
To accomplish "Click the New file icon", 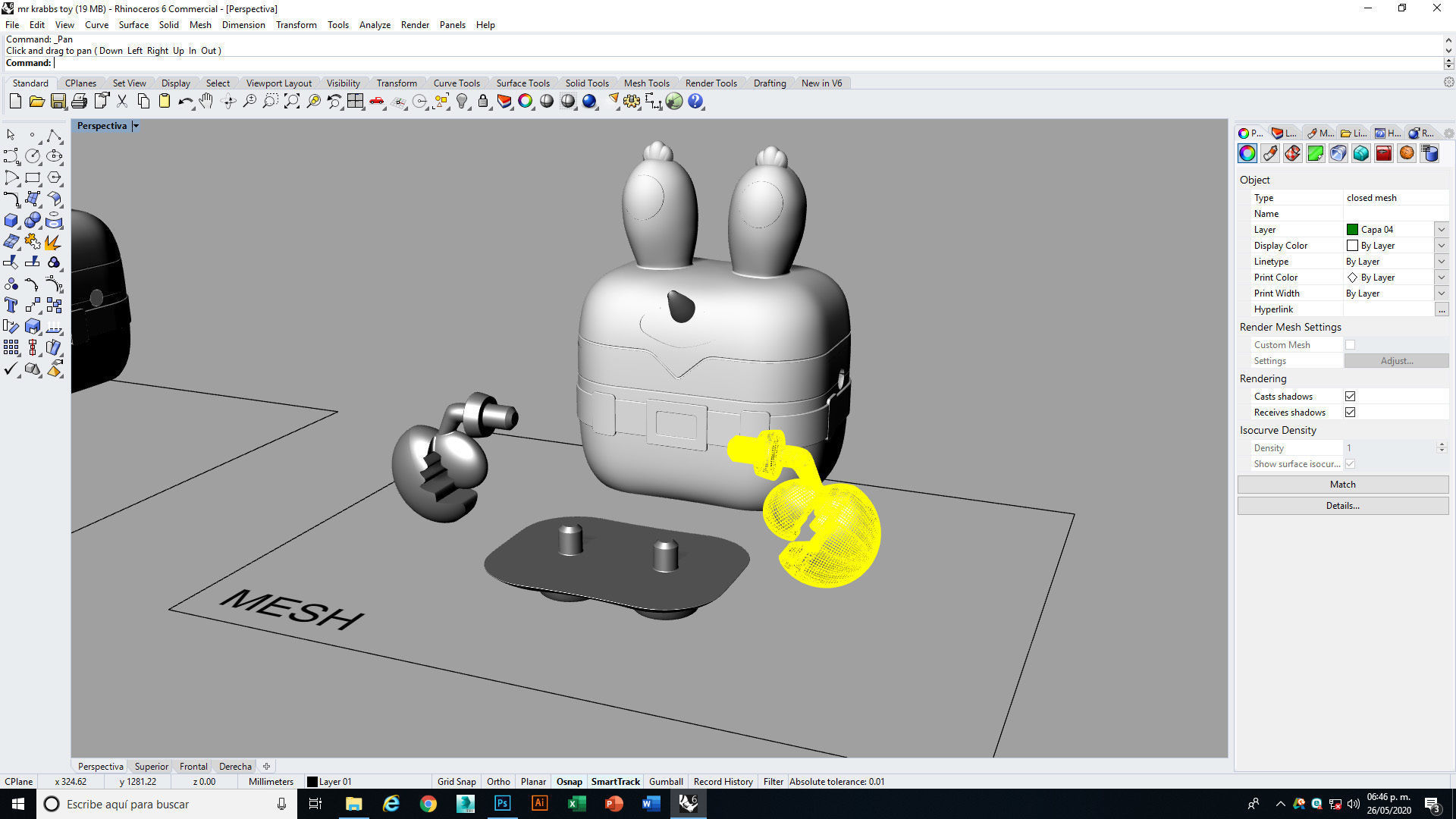I will [15, 101].
